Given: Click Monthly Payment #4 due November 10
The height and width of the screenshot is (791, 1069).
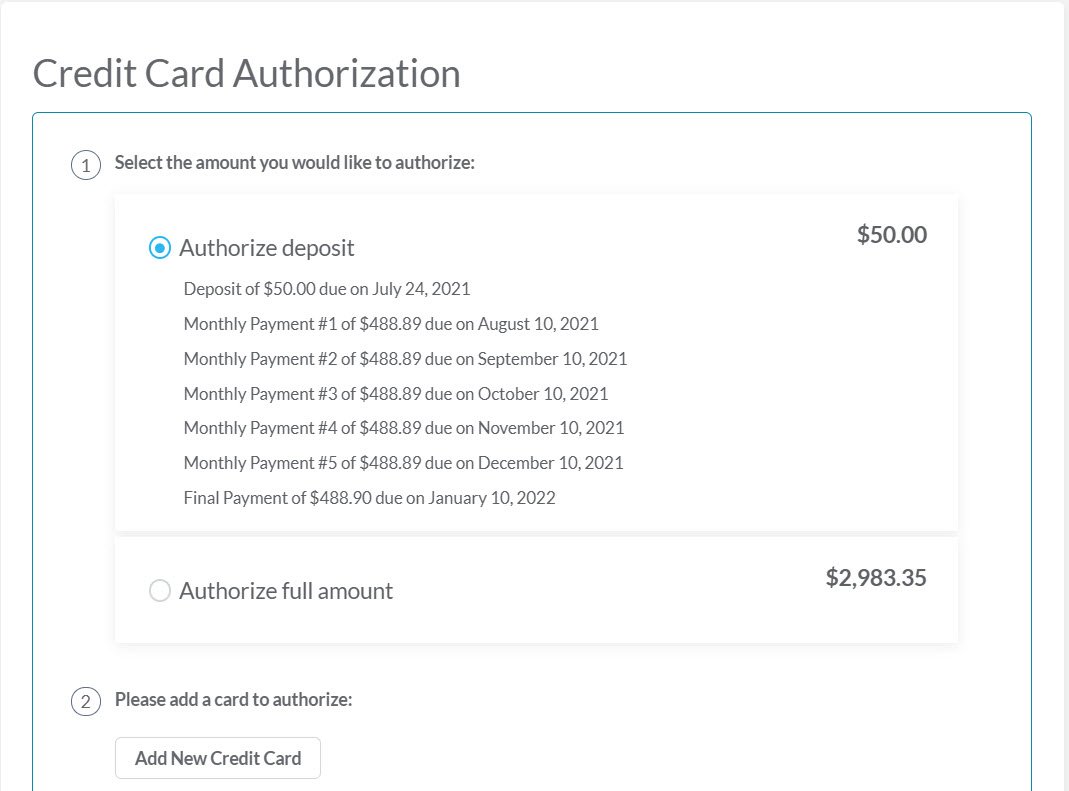Looking at the screenshot, I should [404, 428].
